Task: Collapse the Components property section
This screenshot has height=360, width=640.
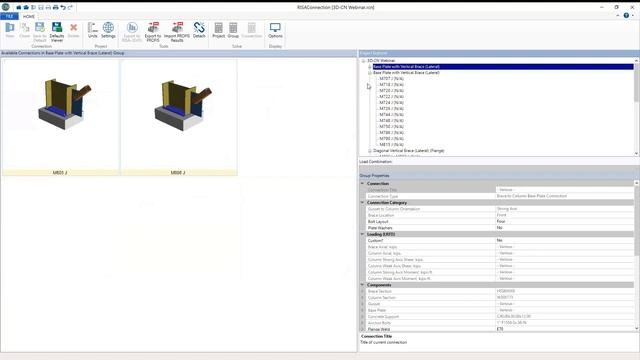Action: point(362,285)
